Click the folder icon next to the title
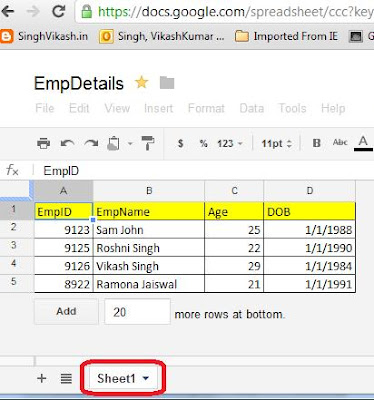The height and width of the screenshot is (400, 374). (x=167, y=83)
